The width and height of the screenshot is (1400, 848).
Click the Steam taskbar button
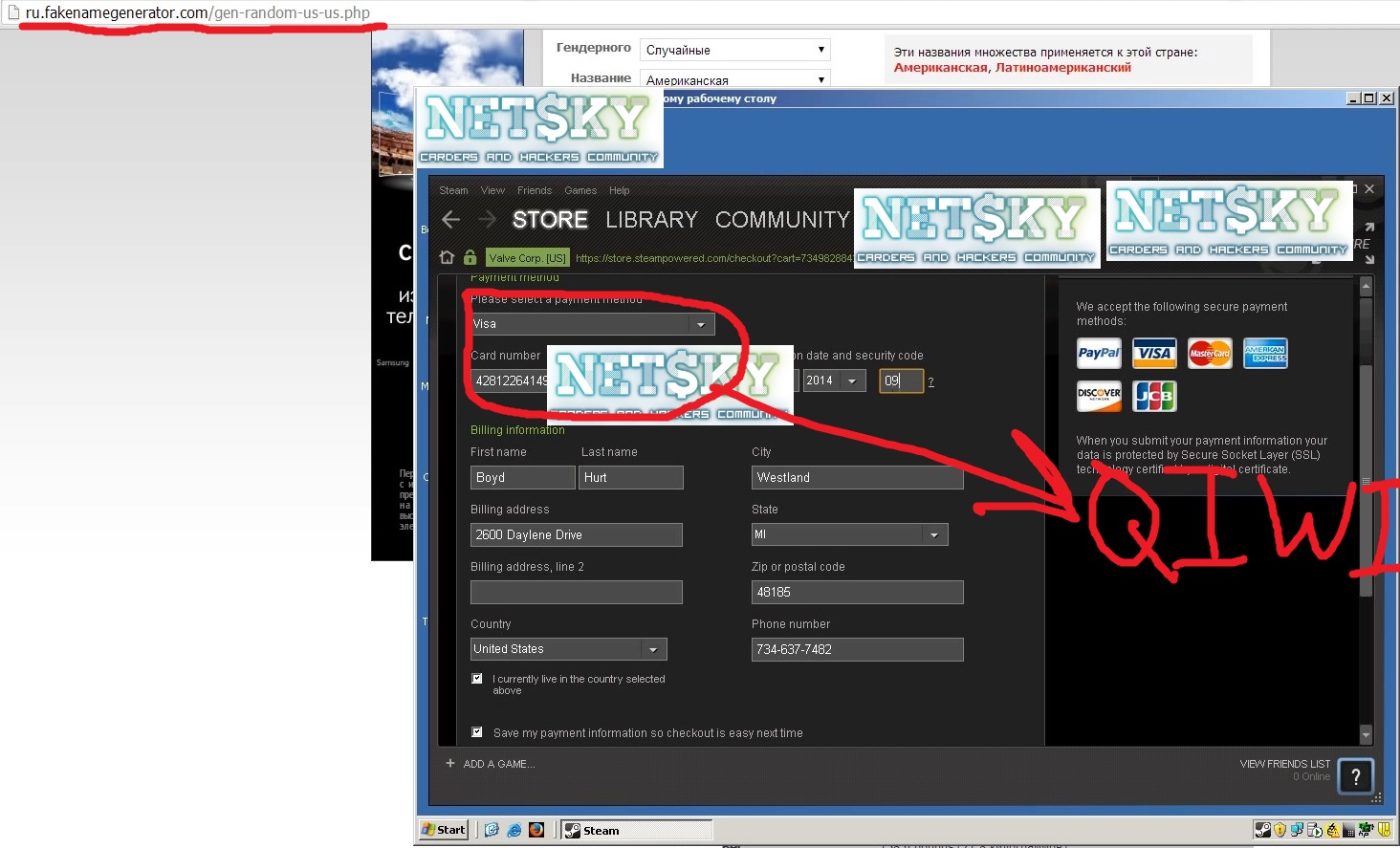click(x=637, y=830)
